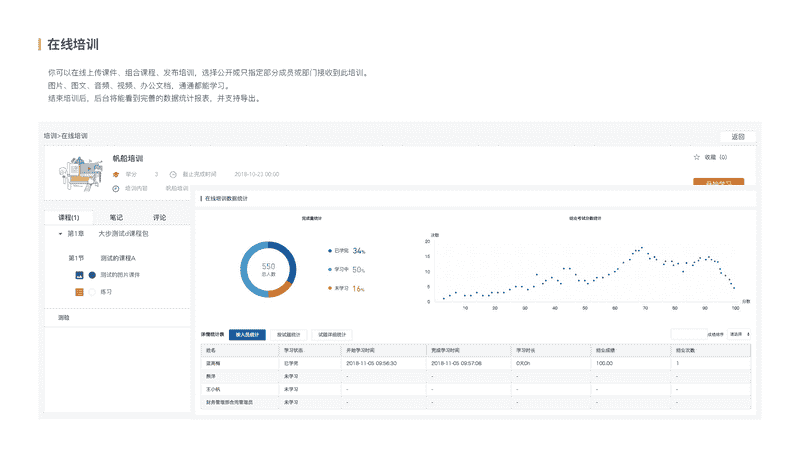Click the 已学完 dark blue legend dot
Screen dimensions: 800x465
tap(330, 251)
